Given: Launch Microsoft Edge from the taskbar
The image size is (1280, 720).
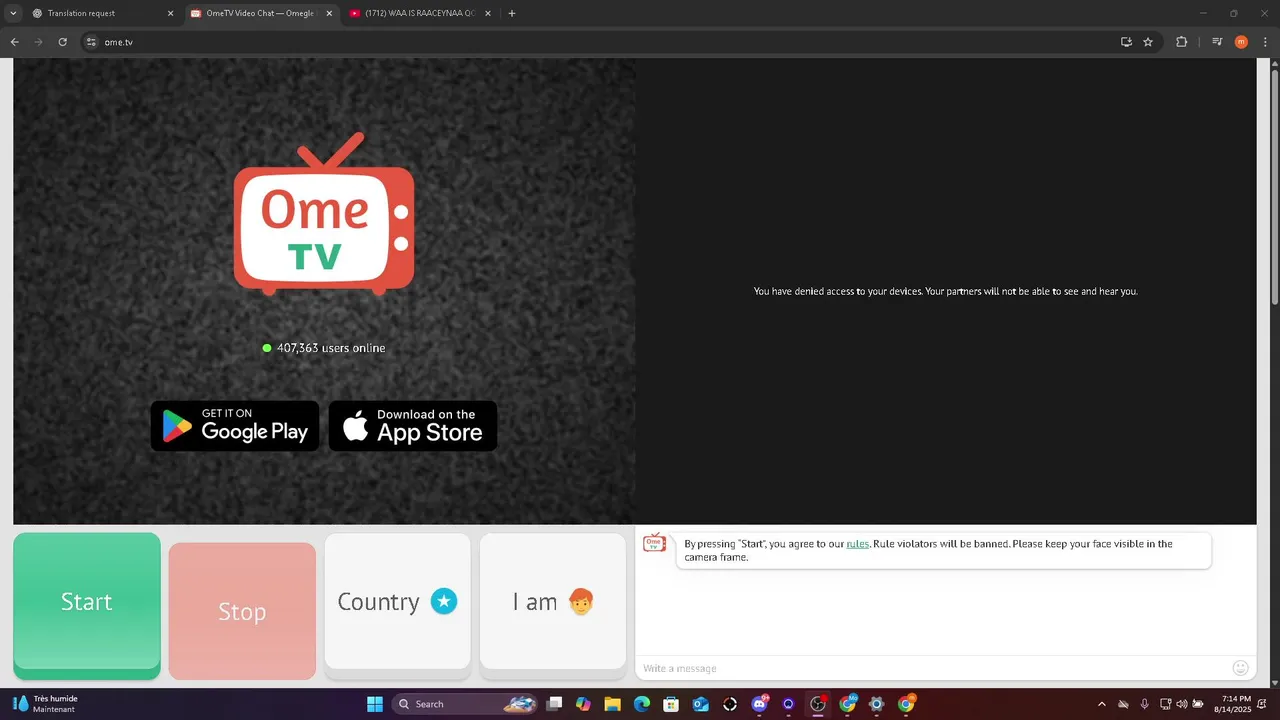Looking at the screenshot, I should (x=642, y=704).
